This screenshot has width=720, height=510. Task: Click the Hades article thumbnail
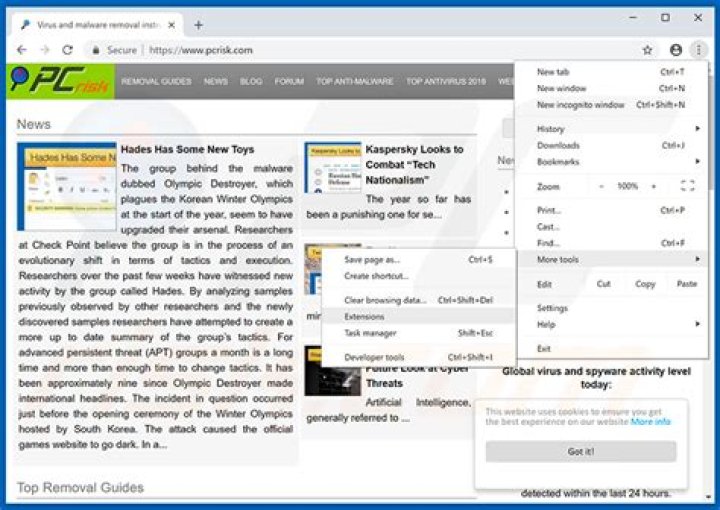coord(67,186)
